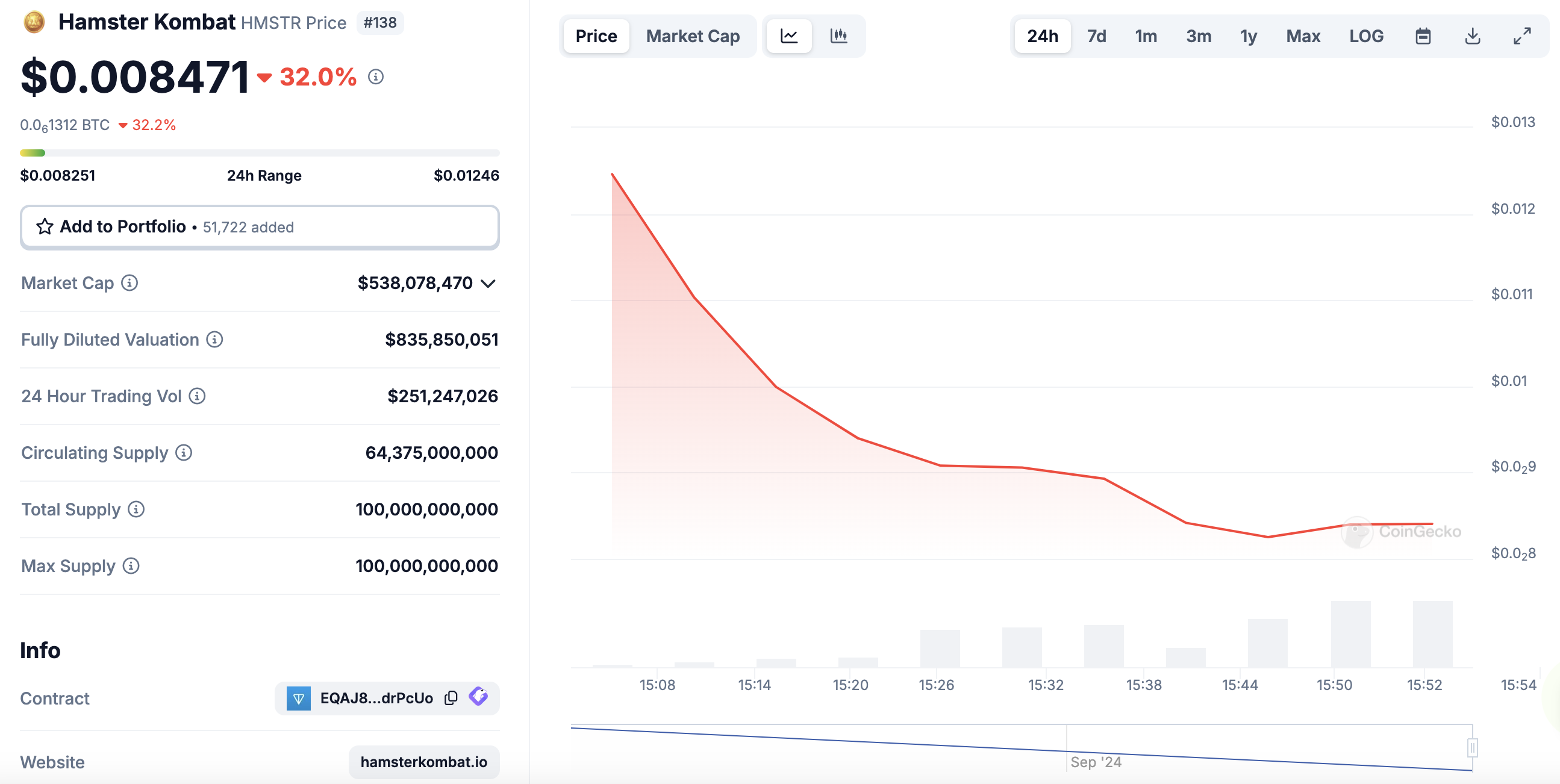Select the Price tab
This screenshot has width=1560, height=784.
pyautogui.click(x=596, y=36)
